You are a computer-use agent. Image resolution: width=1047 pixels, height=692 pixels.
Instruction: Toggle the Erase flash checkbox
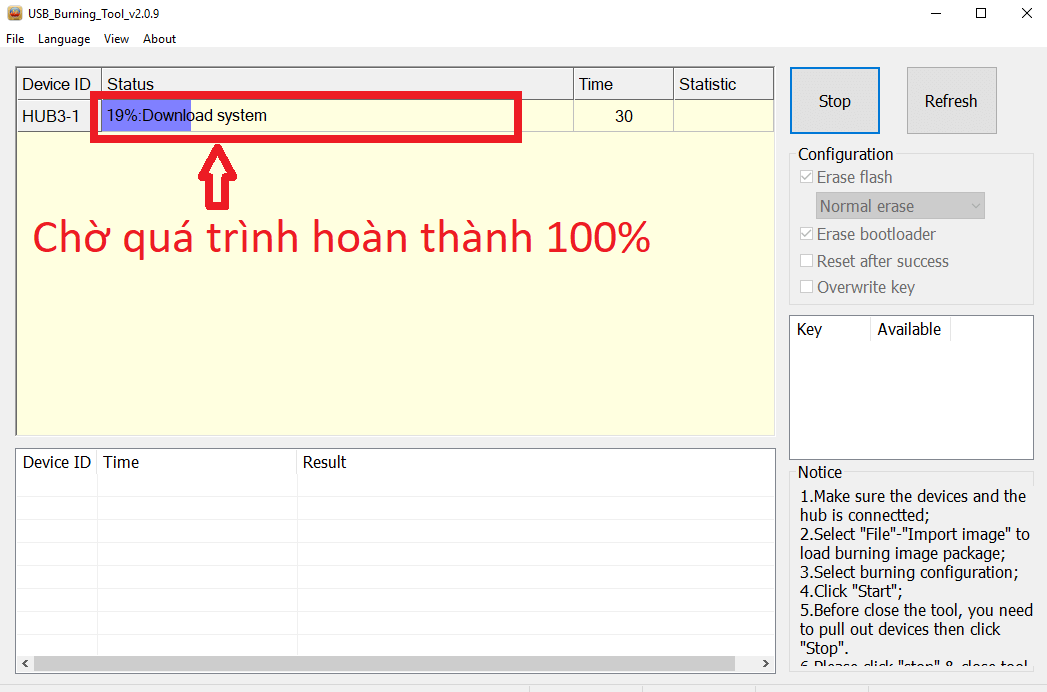[x=807, y=177]
